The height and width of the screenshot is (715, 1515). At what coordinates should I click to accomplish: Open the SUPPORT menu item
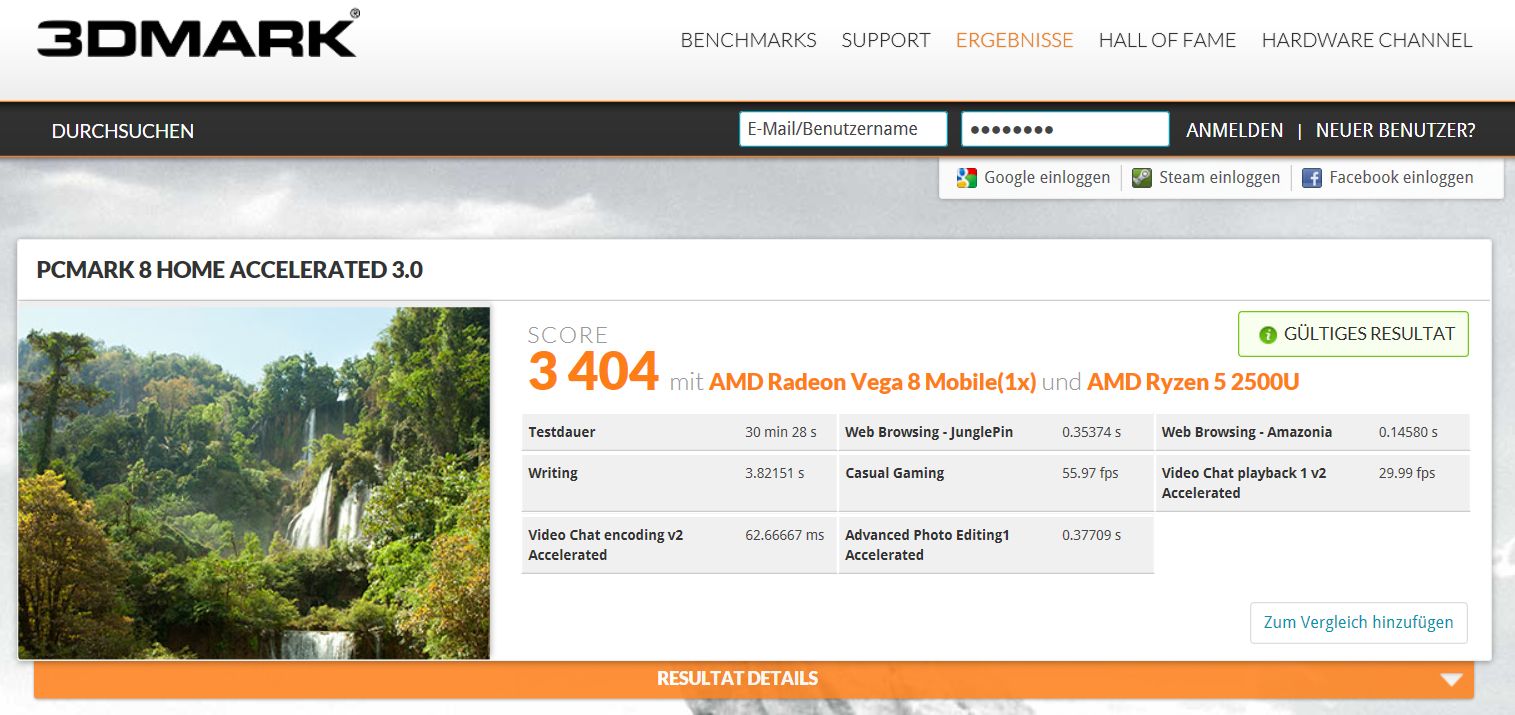click(886, 40)
